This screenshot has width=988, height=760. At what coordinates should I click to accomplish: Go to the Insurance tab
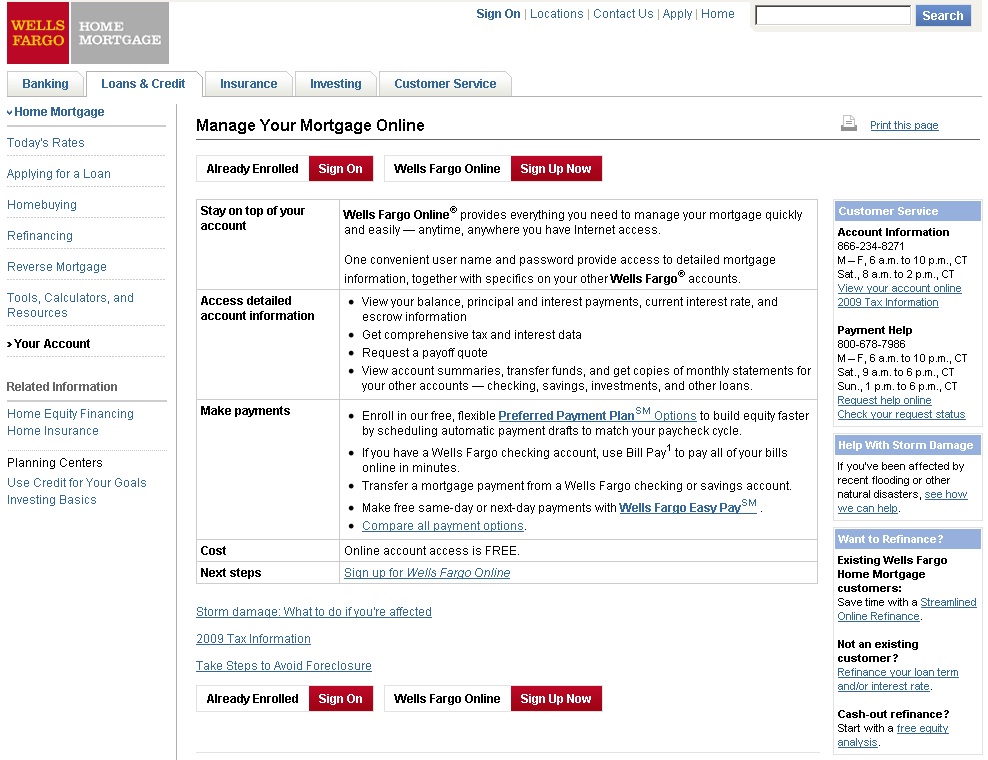248,84
